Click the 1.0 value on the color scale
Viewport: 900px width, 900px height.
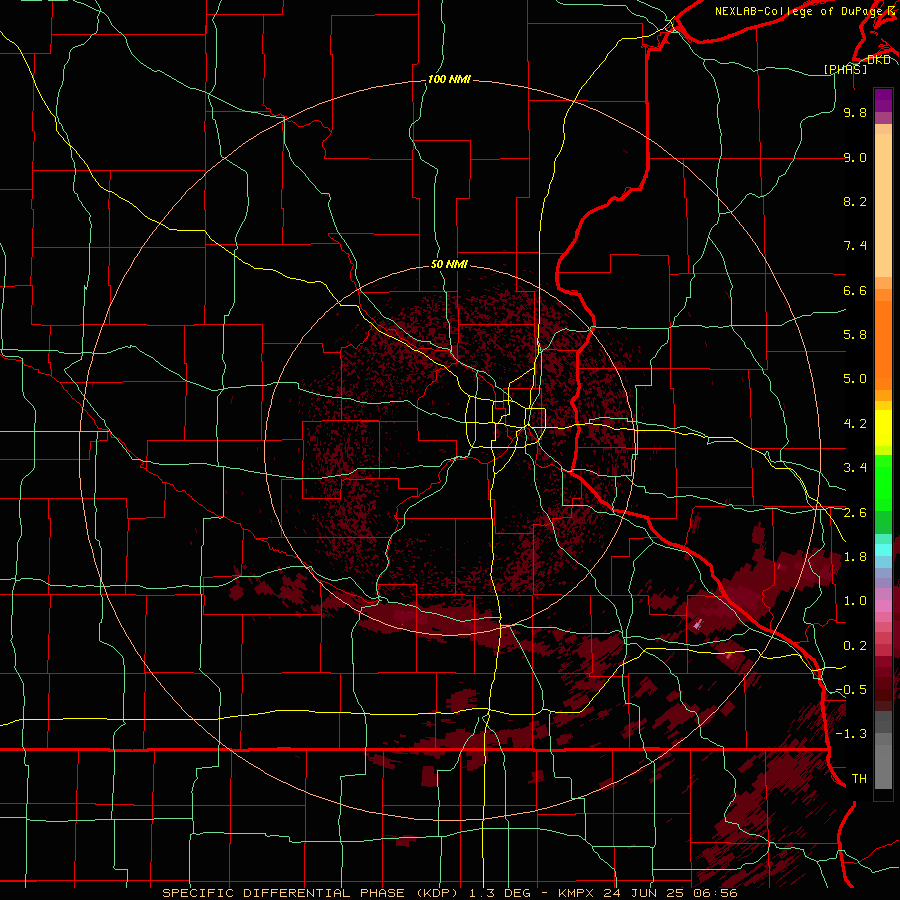point(855,601)
